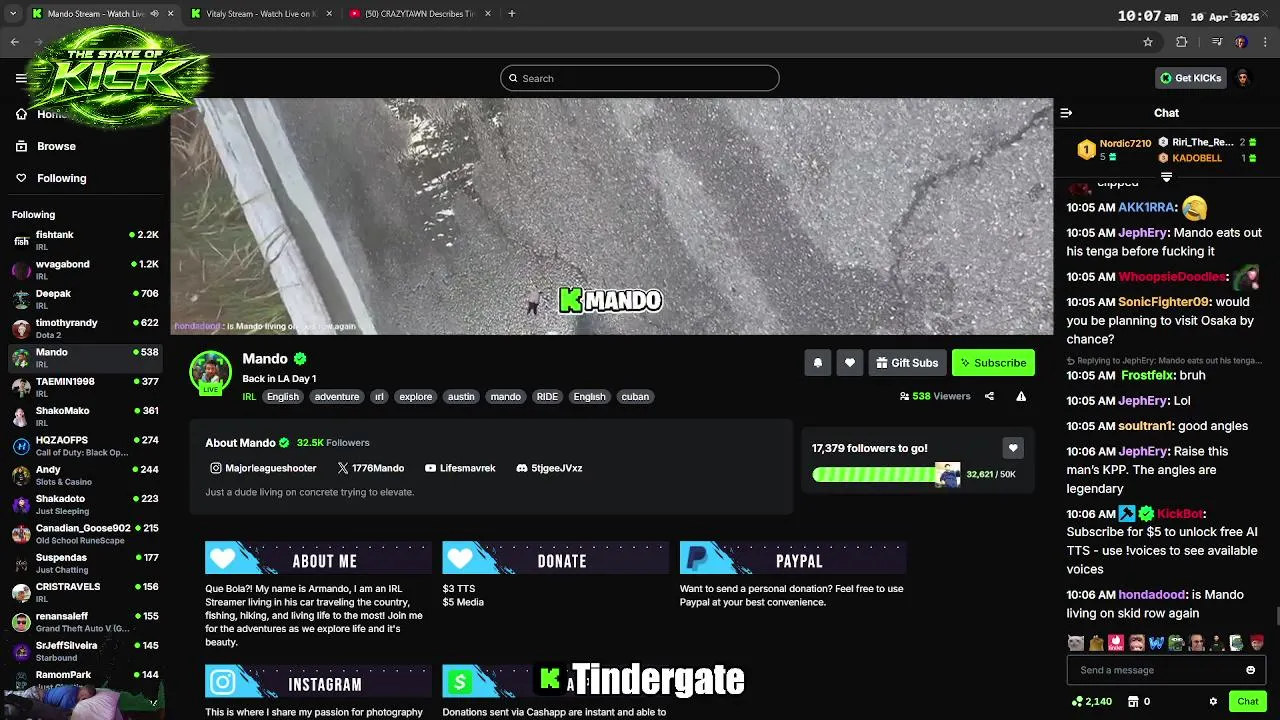Click the blue W emote
The image size is (1280, 720).
pyautogui.click(x=1156, y=643)
